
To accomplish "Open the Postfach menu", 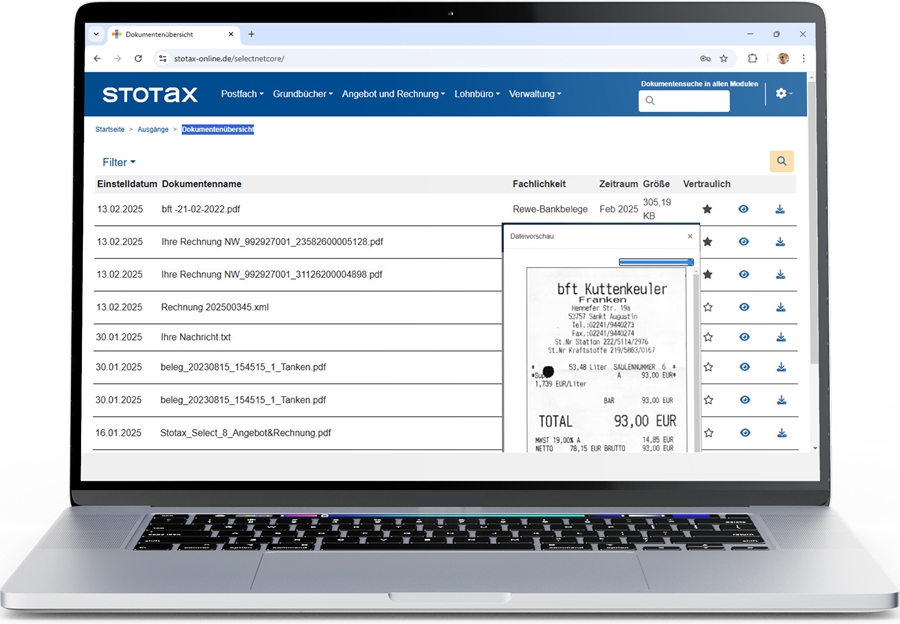I will click(242, 94).
